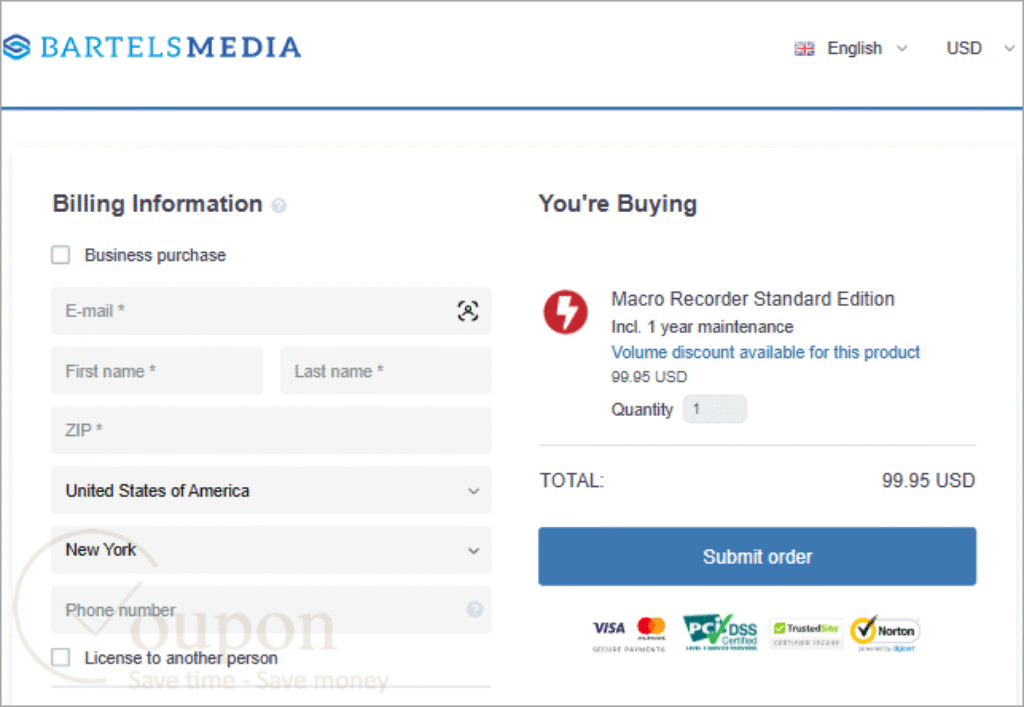Click the TOTAL: label

pos(571,480)
